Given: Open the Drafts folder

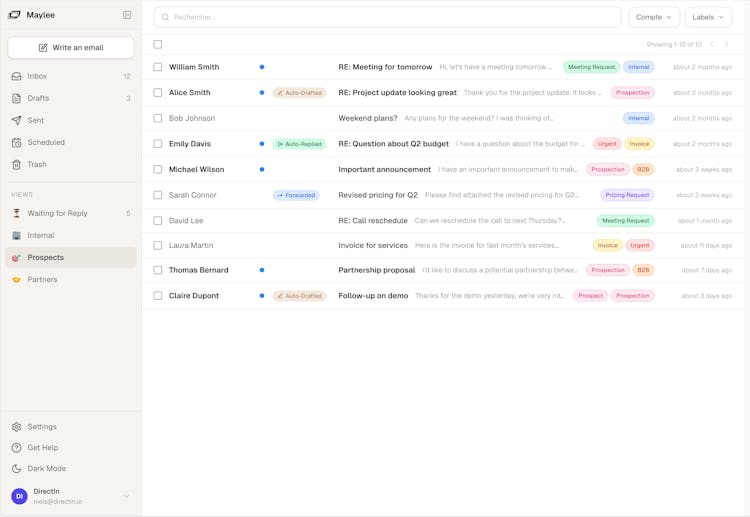Looking at the screenshot, I should 38,98.
